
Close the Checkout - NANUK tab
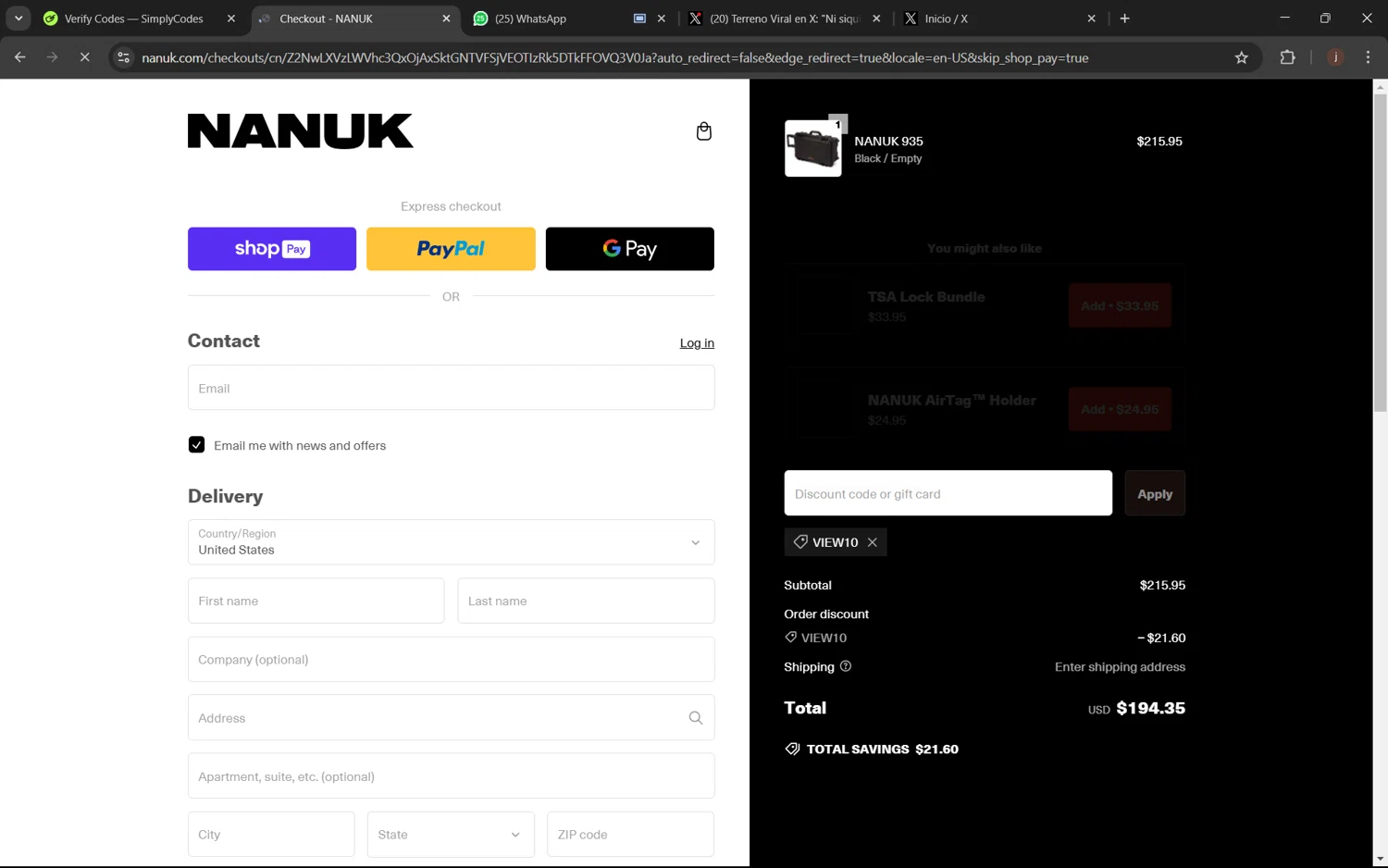point(447,19)
